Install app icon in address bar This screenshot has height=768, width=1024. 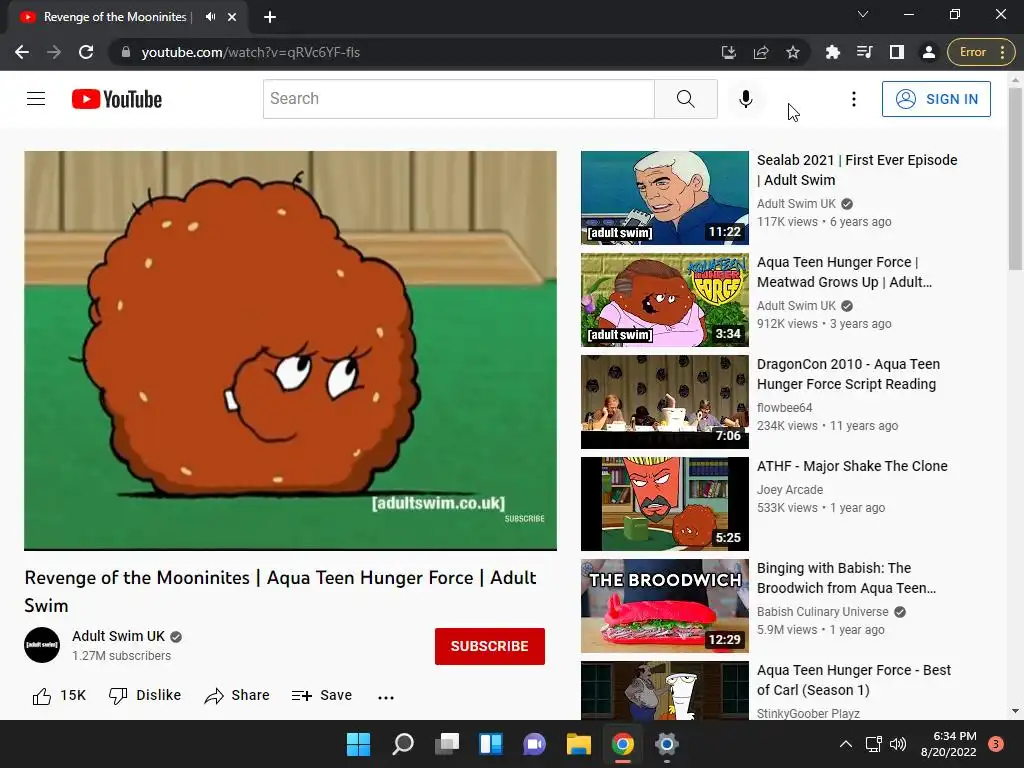(x=729, y=52)
